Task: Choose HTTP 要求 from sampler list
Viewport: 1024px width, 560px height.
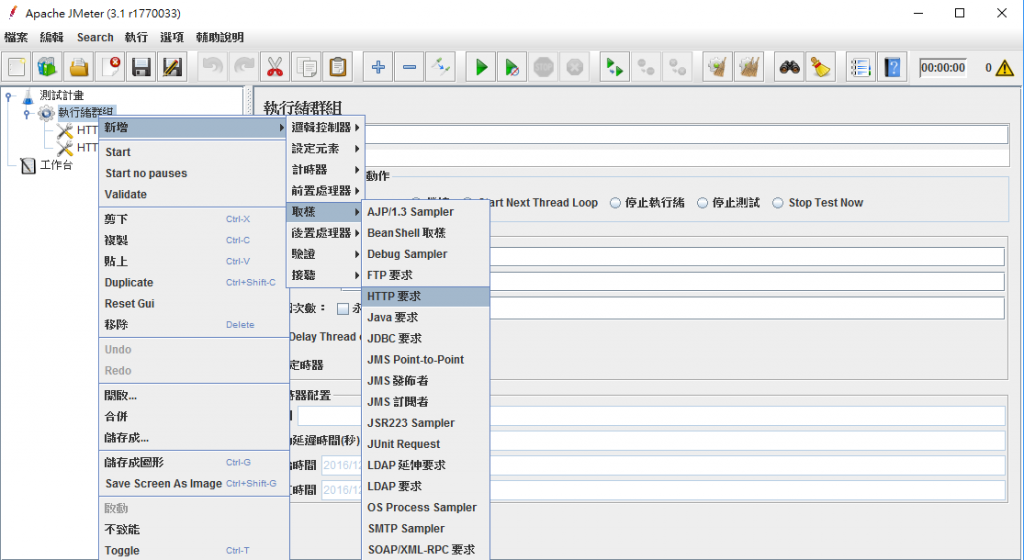Action: coord(426,296)
